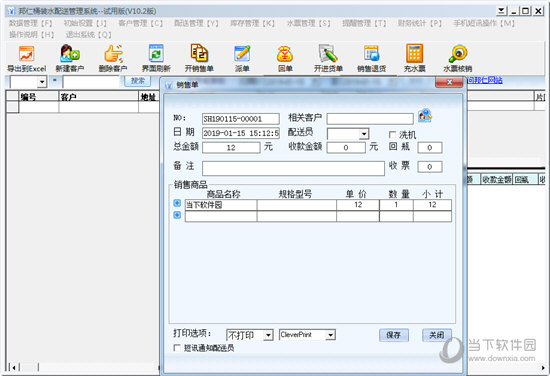
Task: Open the 手机短讯操作 [M] menu
Action: [x=484, y=24]
